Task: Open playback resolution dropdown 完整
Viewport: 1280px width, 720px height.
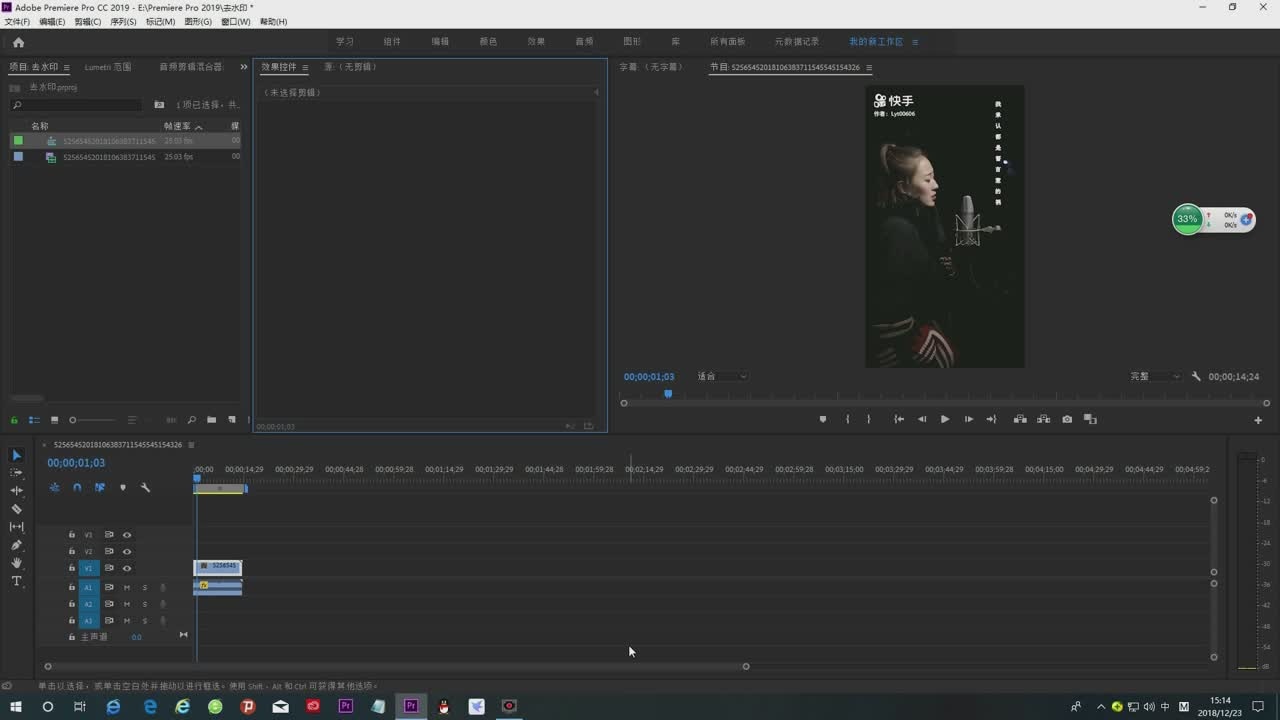Action: pos(1155,376)
